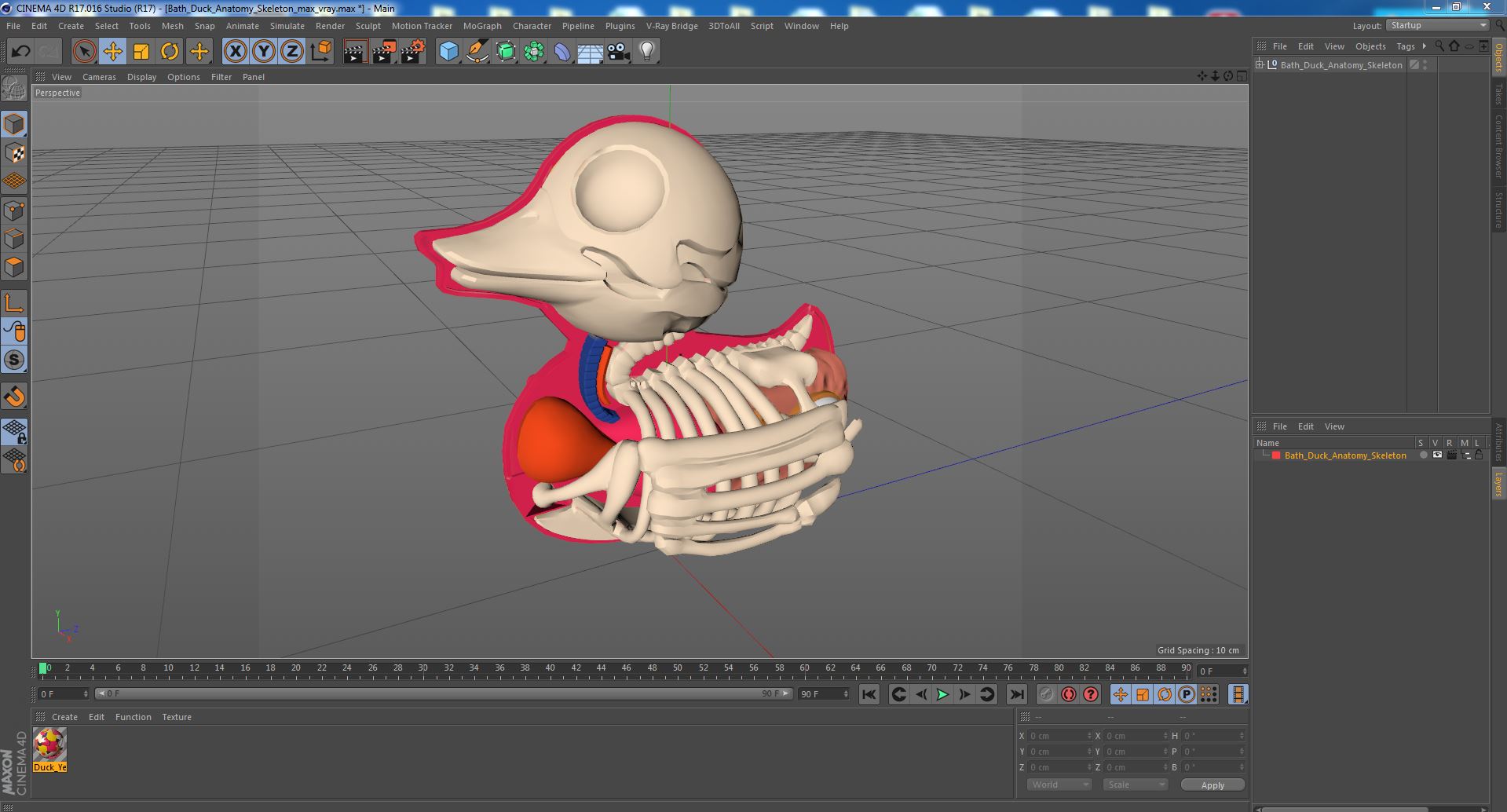Open Edit Render Settings
1507x812 pixels.
[x=413, y=52]
